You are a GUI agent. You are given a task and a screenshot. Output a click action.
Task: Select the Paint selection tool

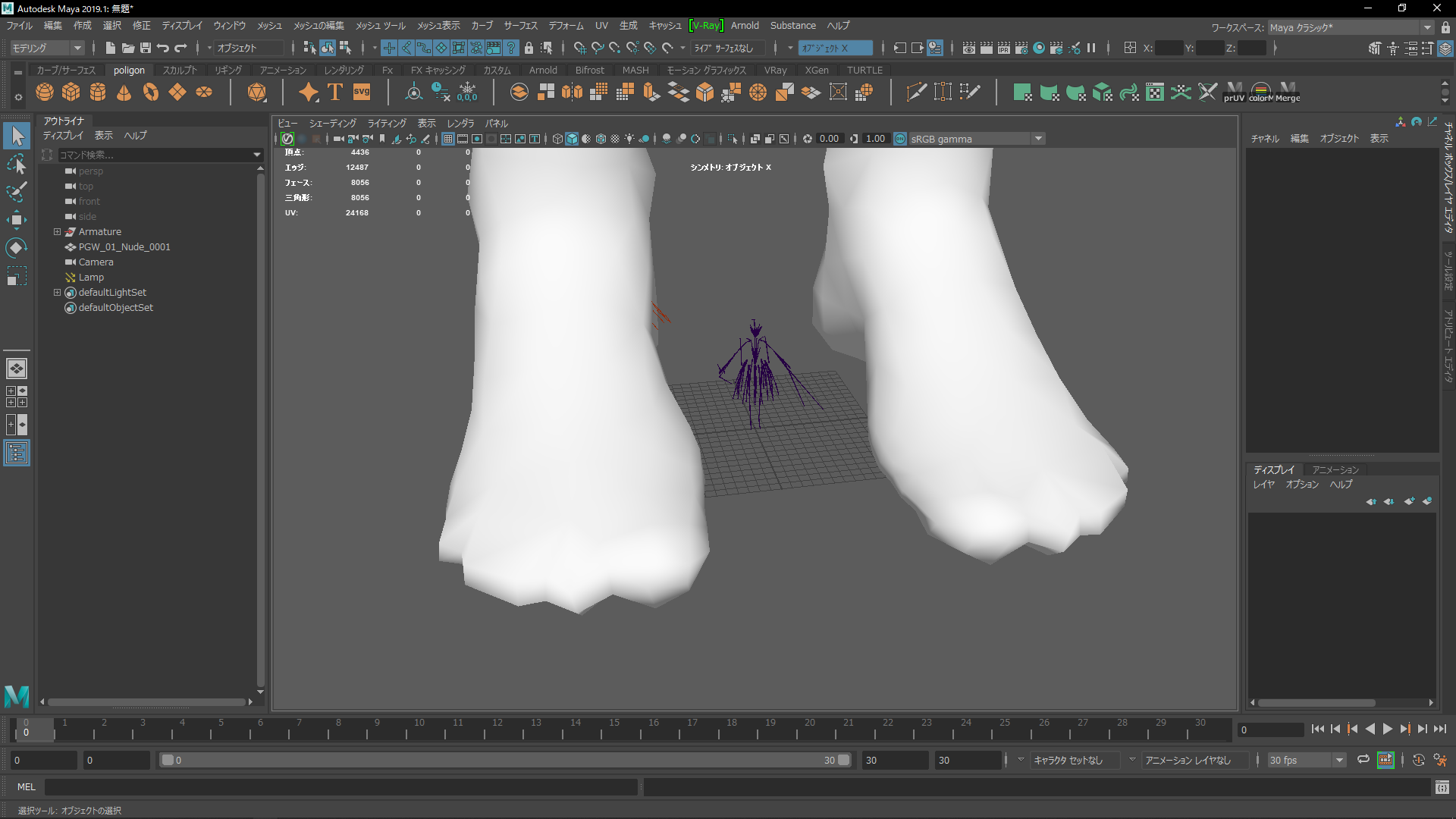[x=16, y=192]
